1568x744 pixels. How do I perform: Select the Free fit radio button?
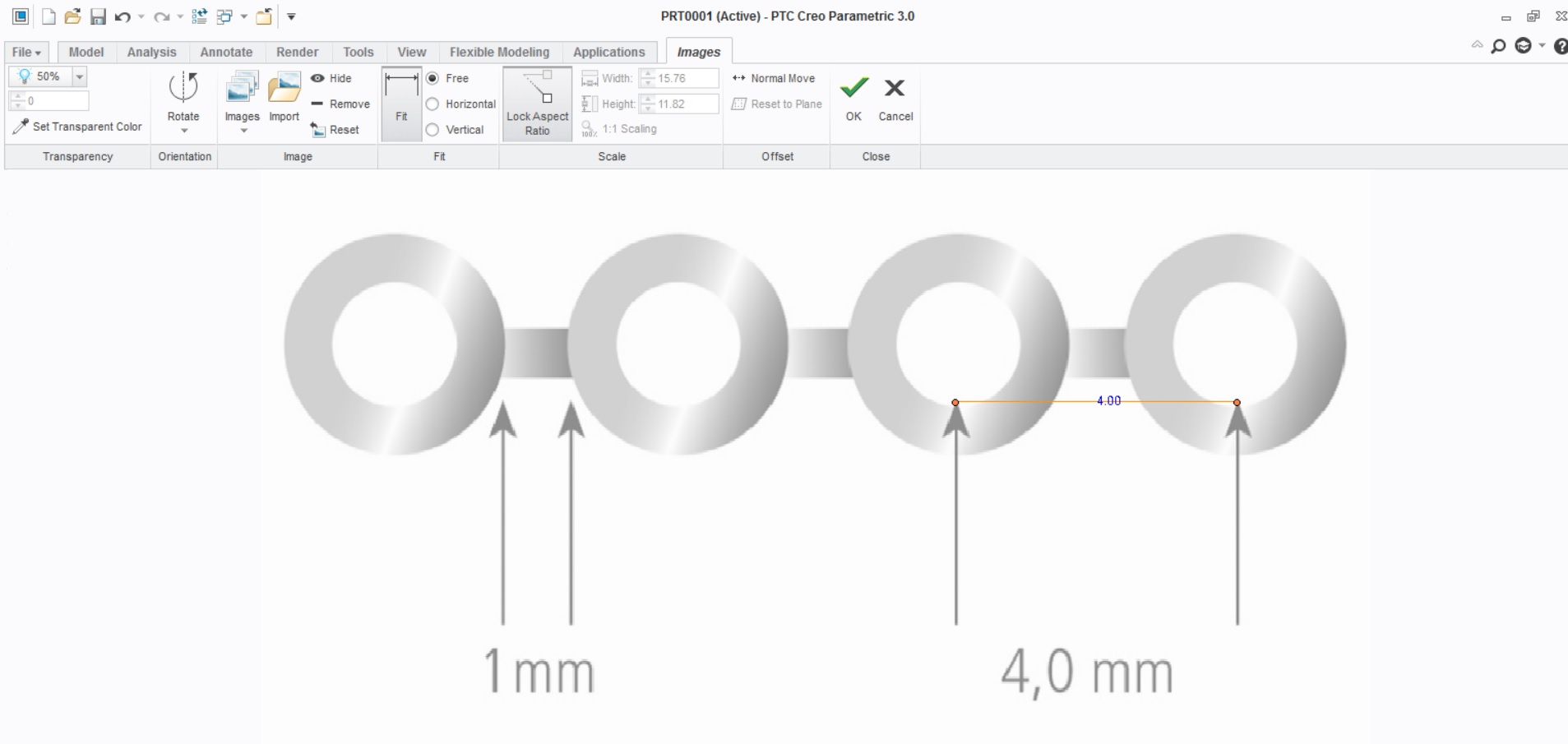432,78
